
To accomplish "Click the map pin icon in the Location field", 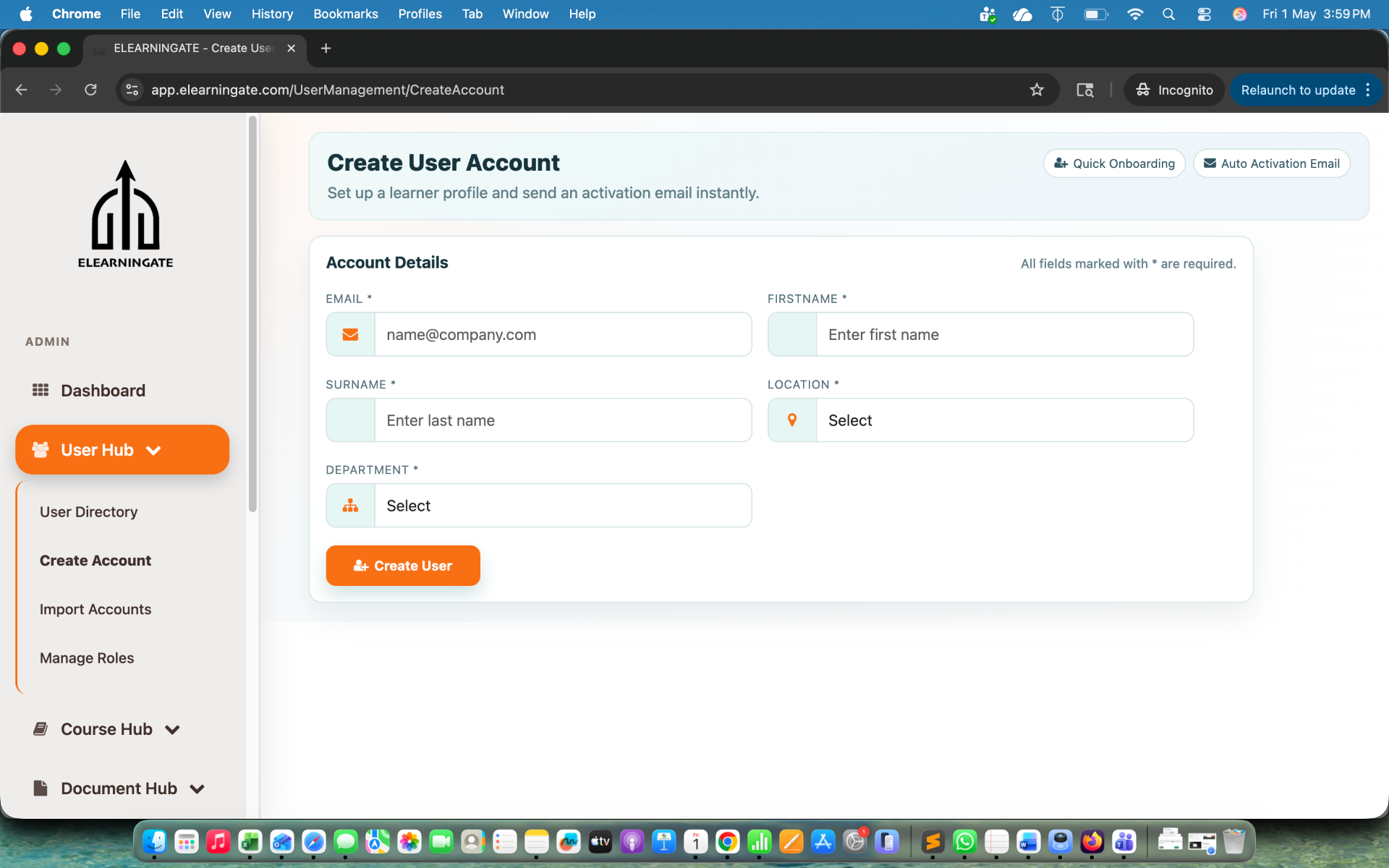I will [x=792, y=420].
